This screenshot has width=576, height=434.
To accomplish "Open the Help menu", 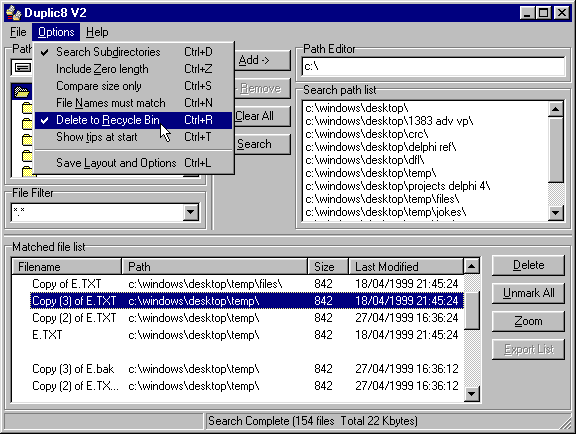I will pos(97,32).
